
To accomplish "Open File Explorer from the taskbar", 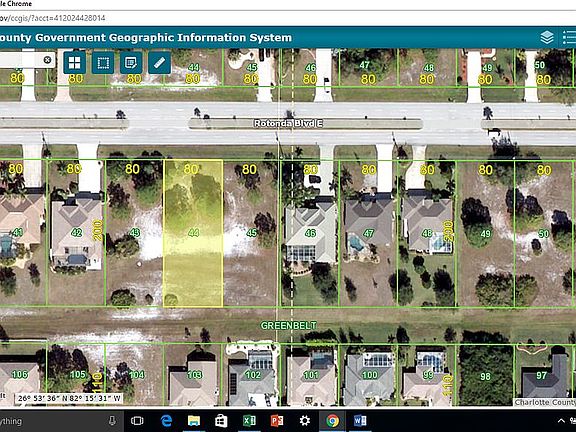I will click(x=194, y=421).
